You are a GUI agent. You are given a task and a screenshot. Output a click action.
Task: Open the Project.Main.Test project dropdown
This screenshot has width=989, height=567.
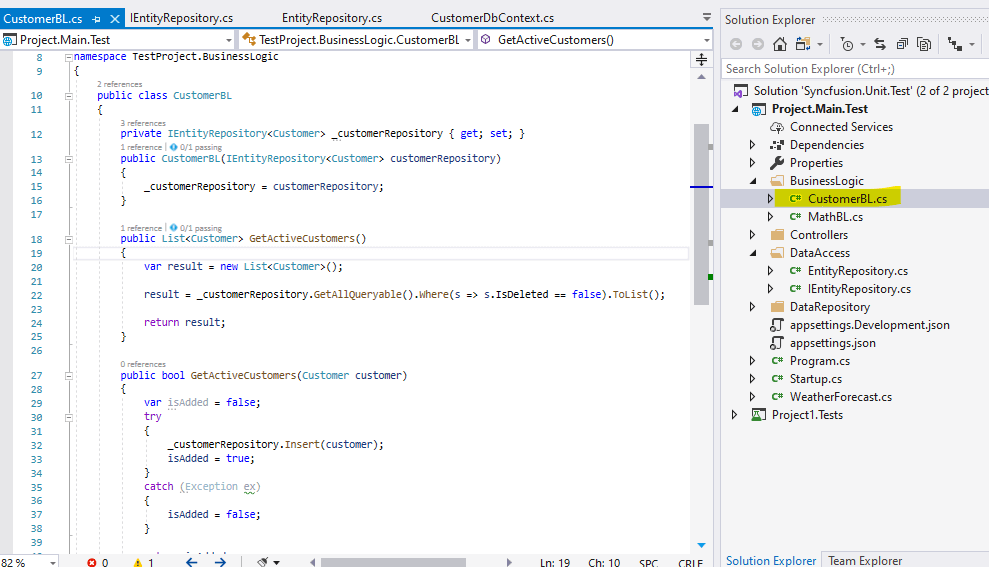pyautogui.click(x=228, y=40)
